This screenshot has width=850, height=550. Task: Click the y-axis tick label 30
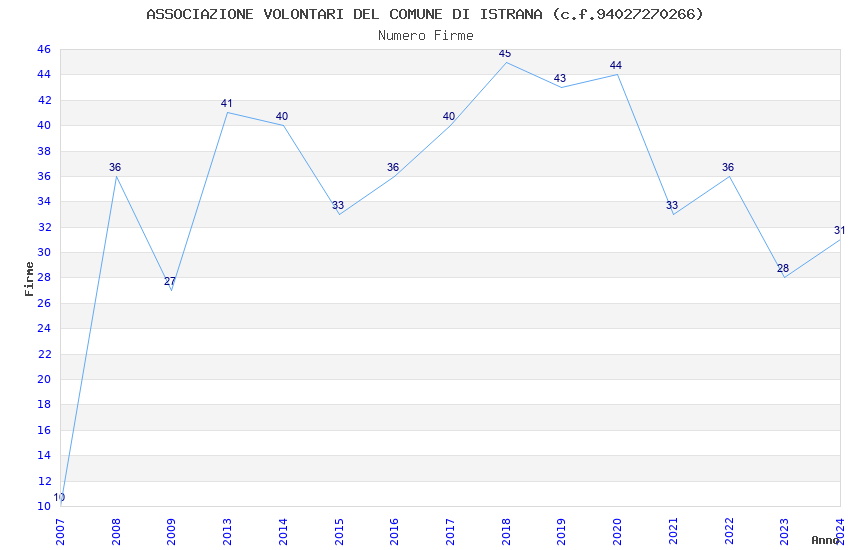pos(44,253)
